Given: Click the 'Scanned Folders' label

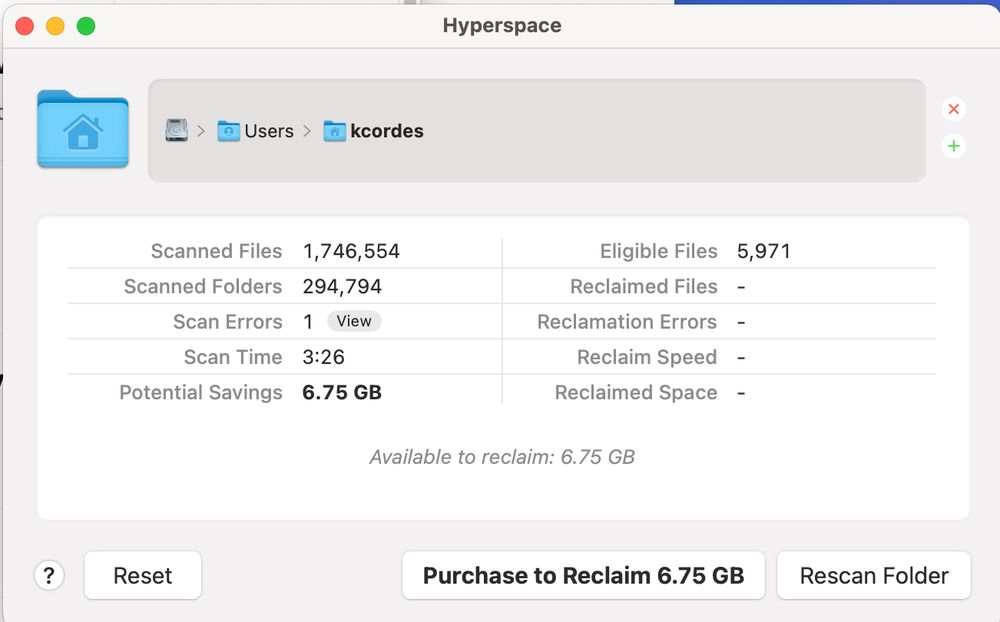Looking at the screenshot, I should (203, 286).
